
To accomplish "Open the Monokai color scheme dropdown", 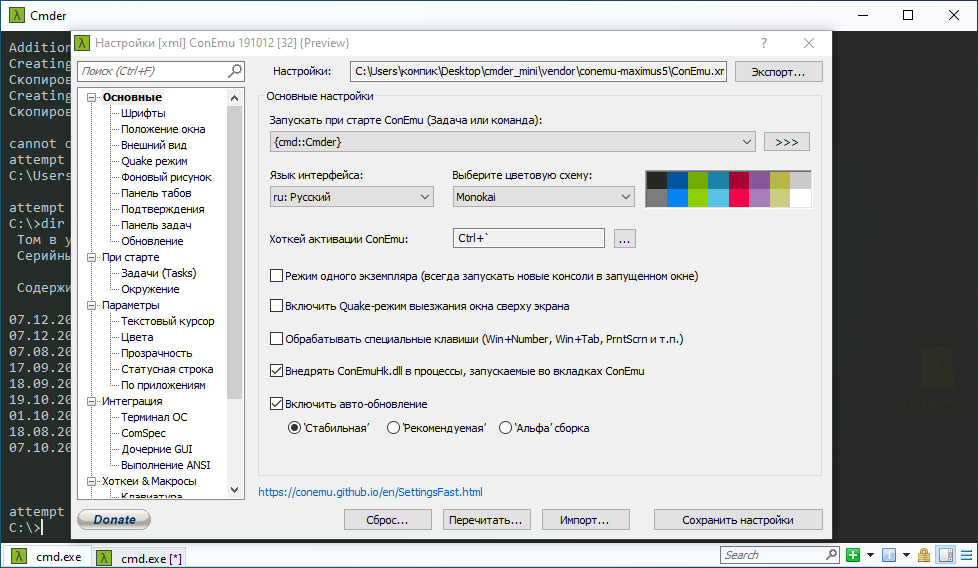I will coord(543,198).
